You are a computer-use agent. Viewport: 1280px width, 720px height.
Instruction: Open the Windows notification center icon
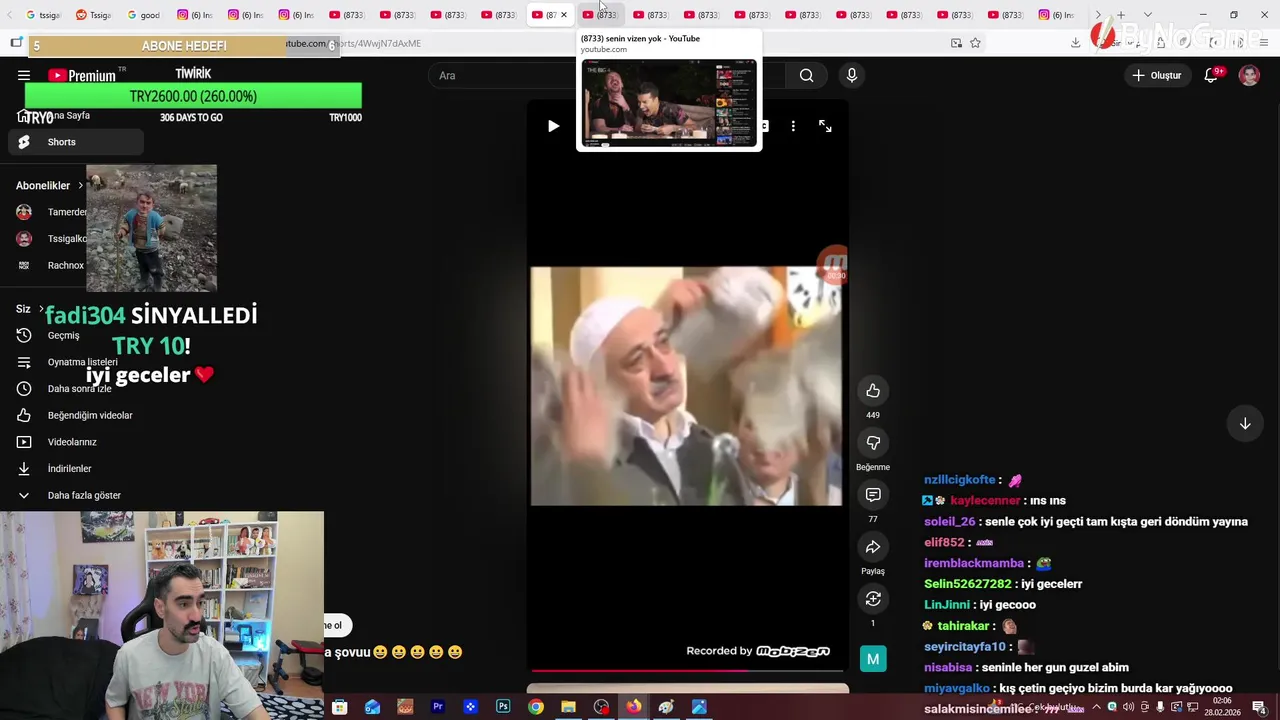point(1259,707)
